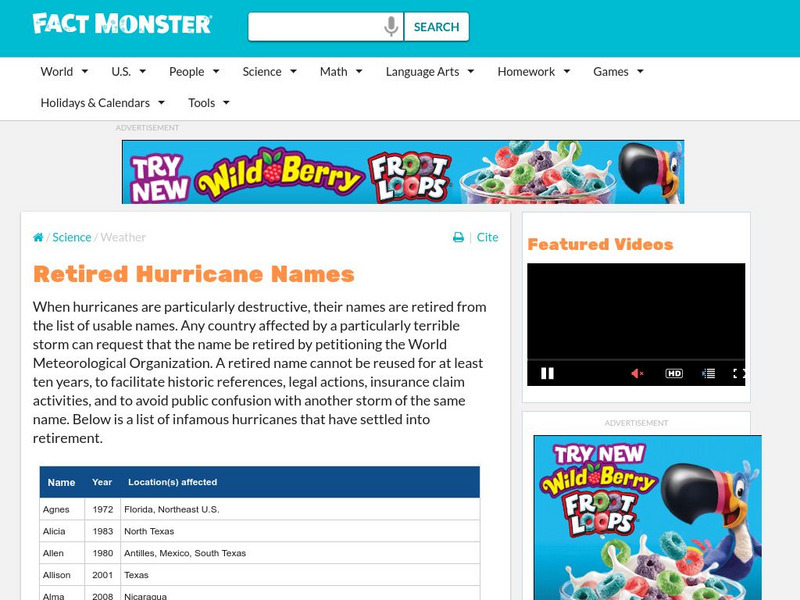Click the Retired Hurricane Names heading
The width and height of the screenshot is (800, 600).
click(194, 274)
